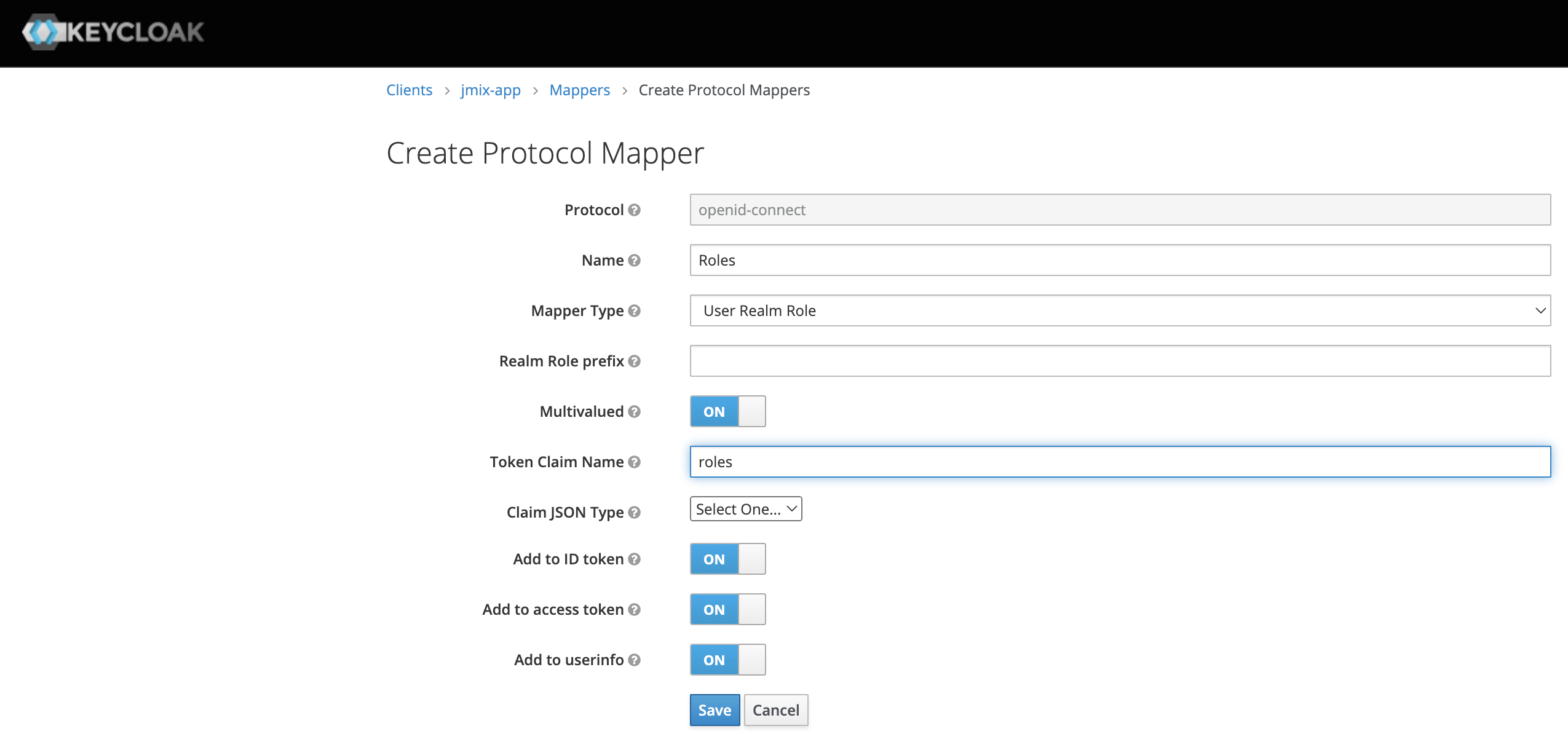Focus the Name input field

click(x=1120, y=260)
